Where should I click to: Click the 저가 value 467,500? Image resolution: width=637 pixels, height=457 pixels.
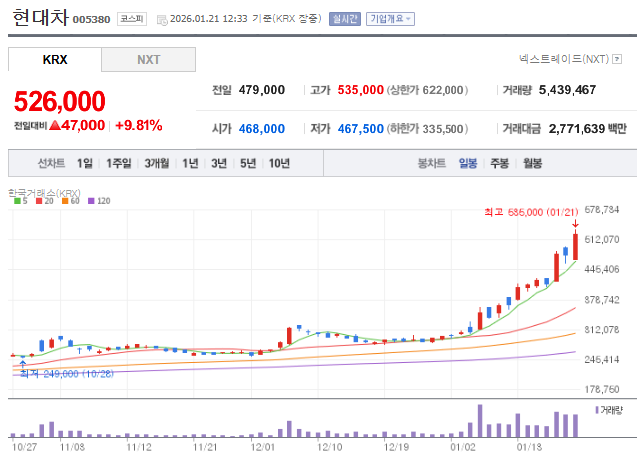[x=360, y=129]
